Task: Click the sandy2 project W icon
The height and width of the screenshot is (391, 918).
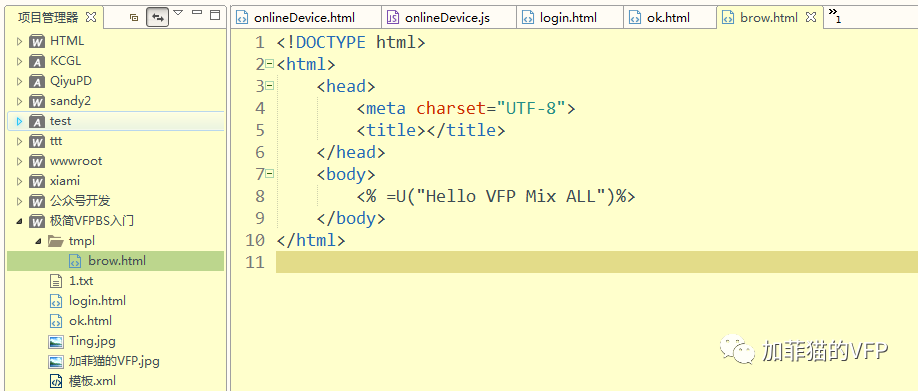Action: (37, 101)
